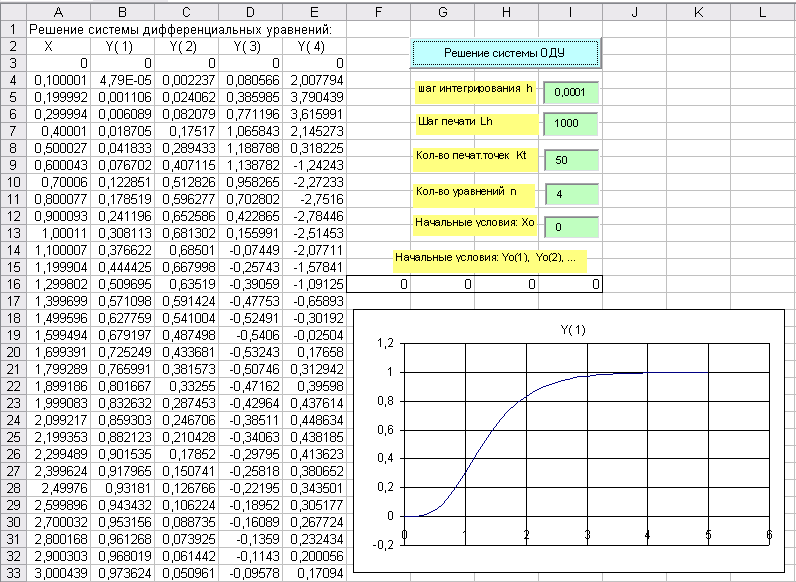Select cell with value 3,790439
This screenshot has height=582, width=796.
[314, 97]
